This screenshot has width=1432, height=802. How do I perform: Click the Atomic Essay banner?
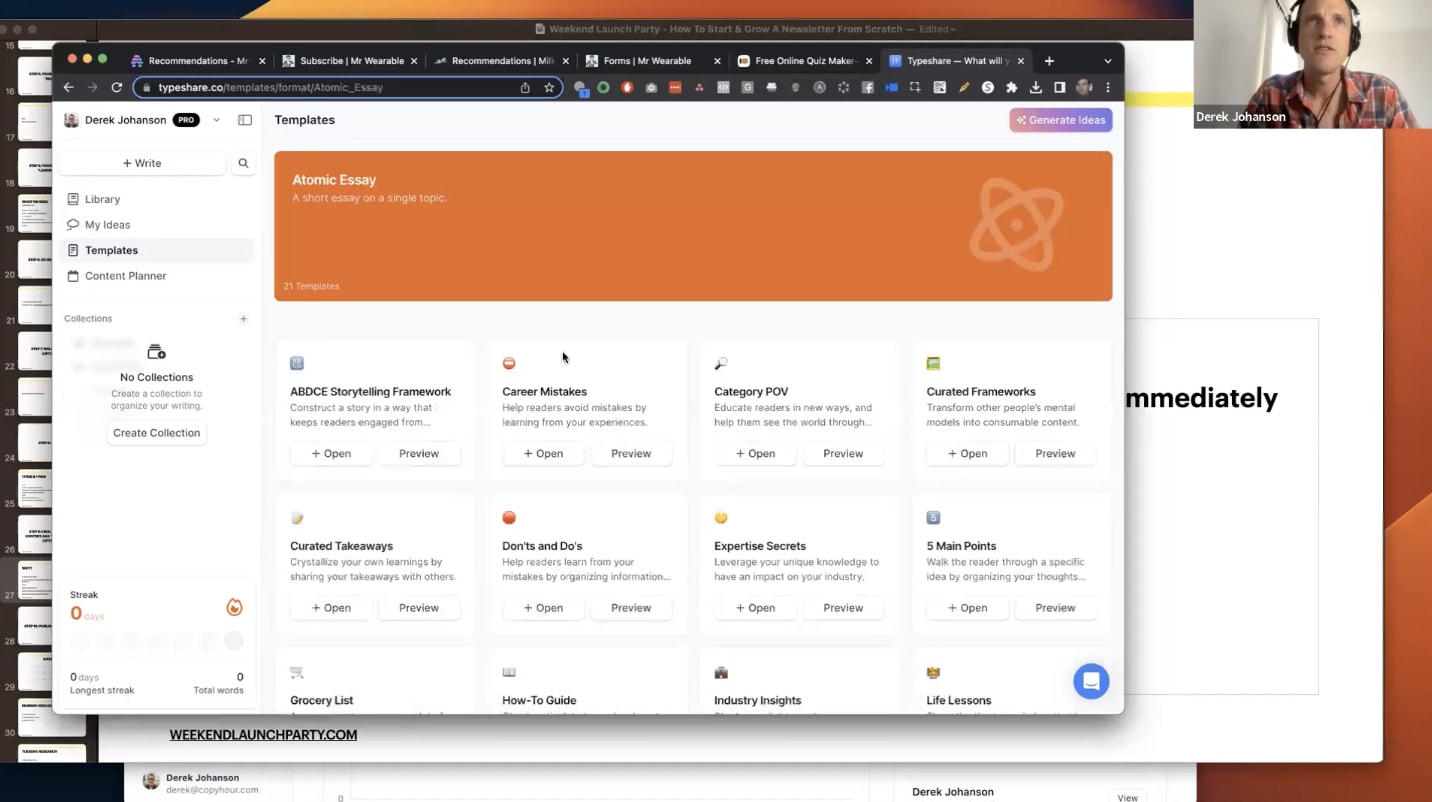693,226
